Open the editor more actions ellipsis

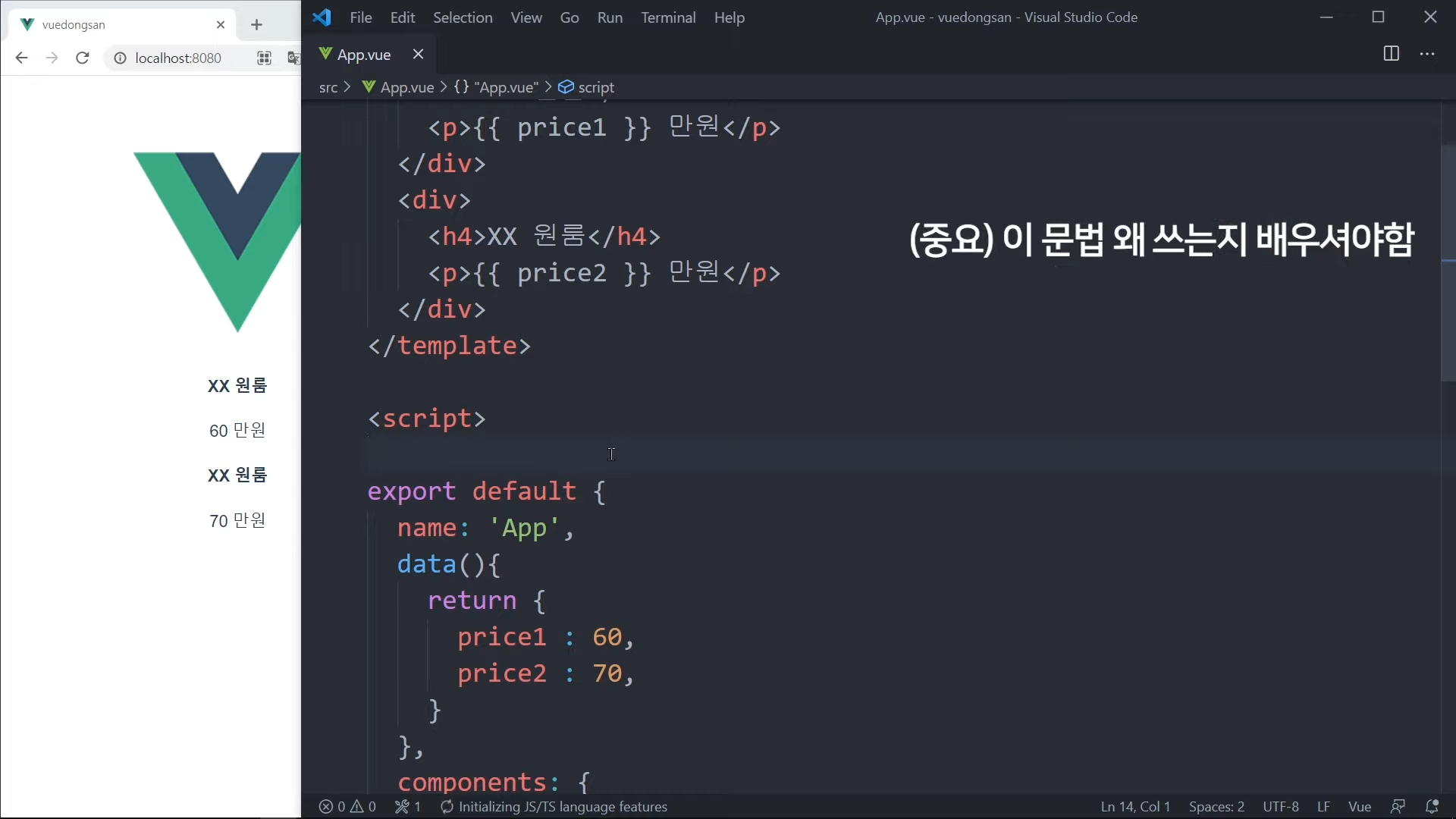click(1427, 54)
